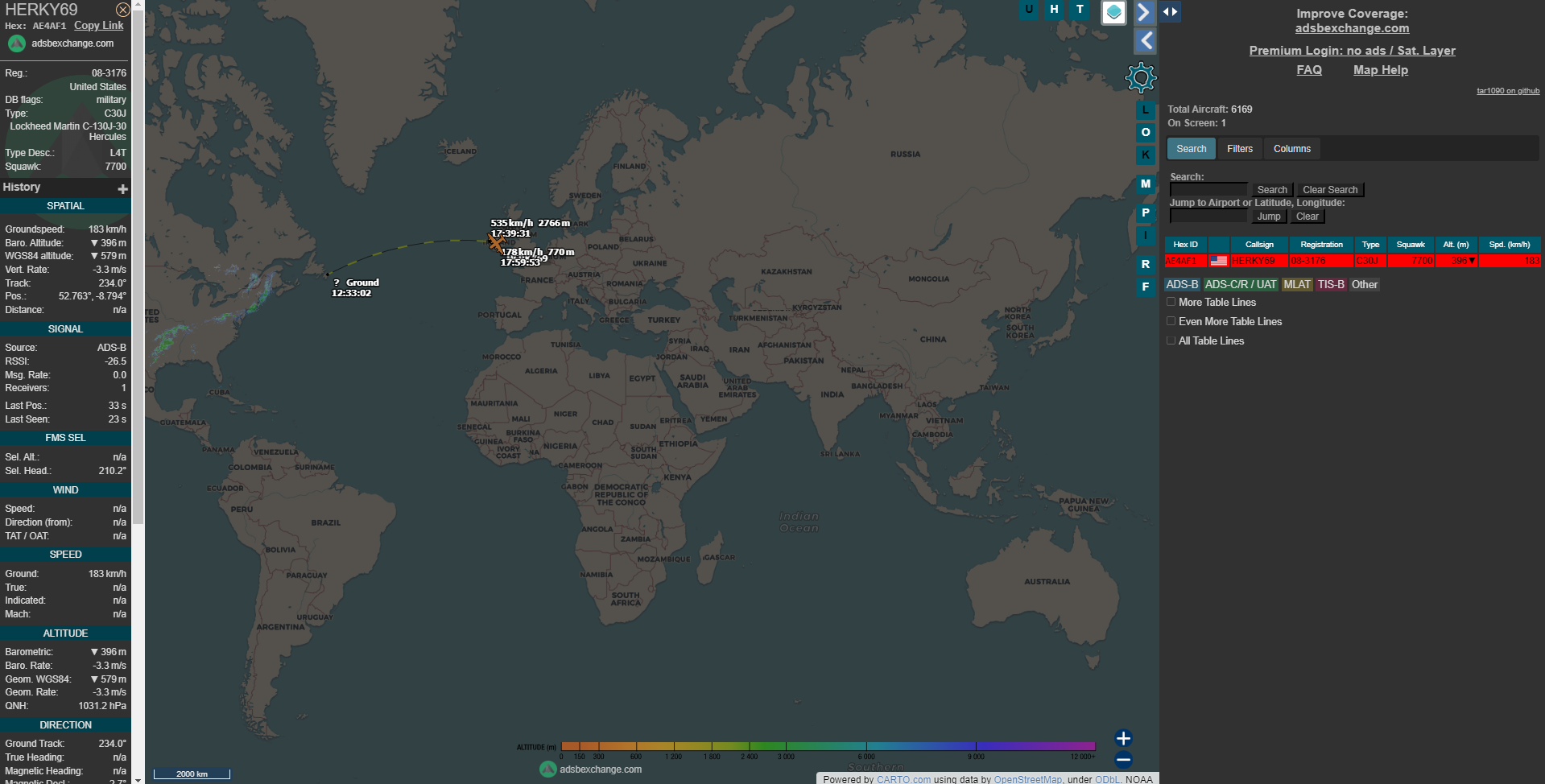The image size is (1545, 784).
Task: Click the L map option button
Action: click(1146, 109)
